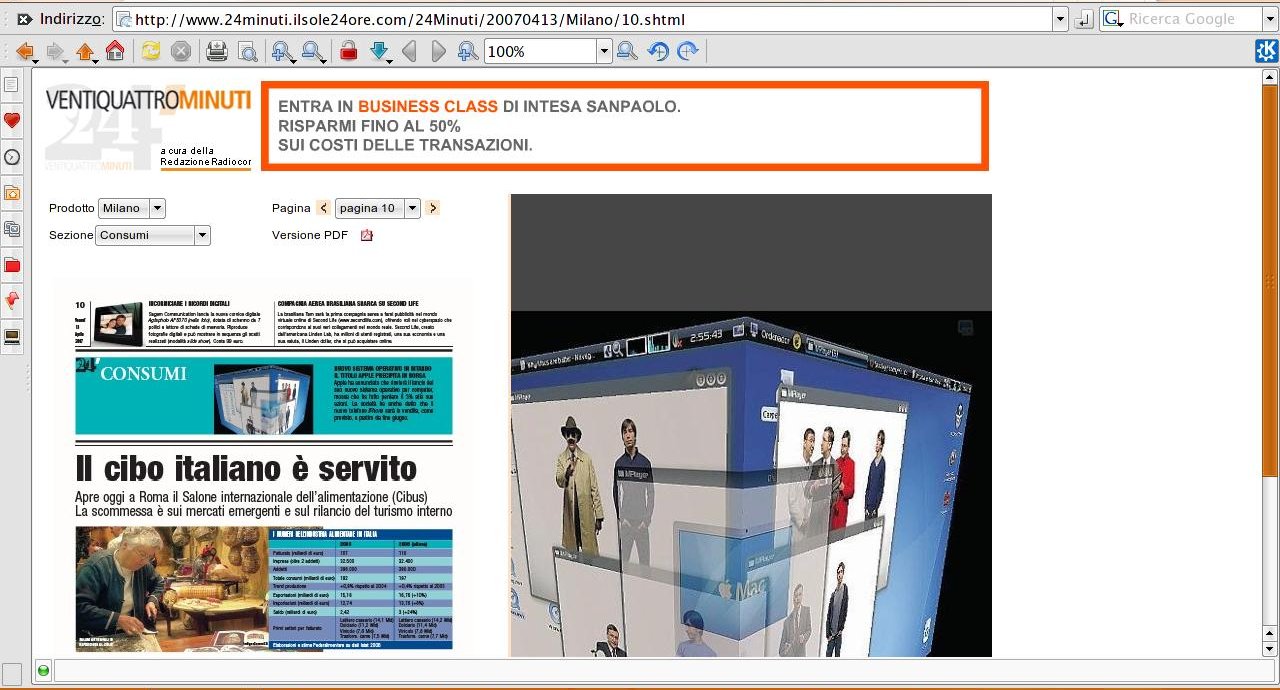The width and height of the screenshot is (1280, 690).
Task: Reload the page with the yellow refresh icon
Action: 150,51
